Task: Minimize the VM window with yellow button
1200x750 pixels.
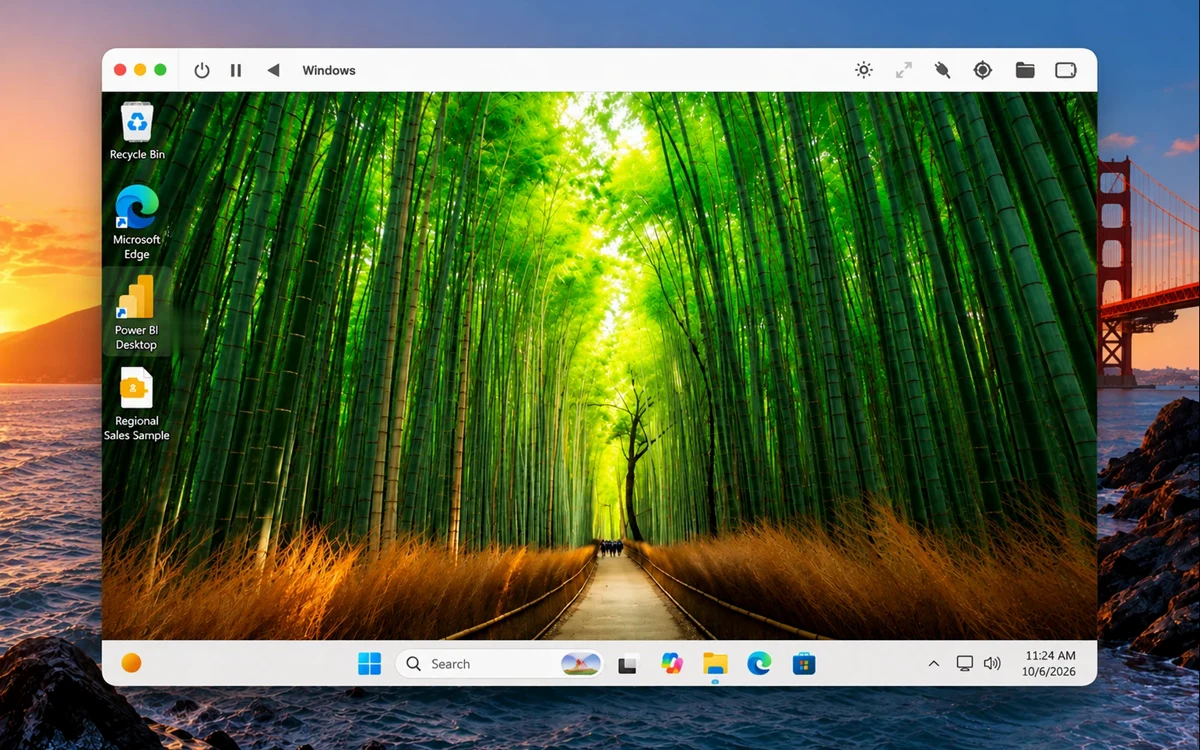Action: tap(140, 70)
